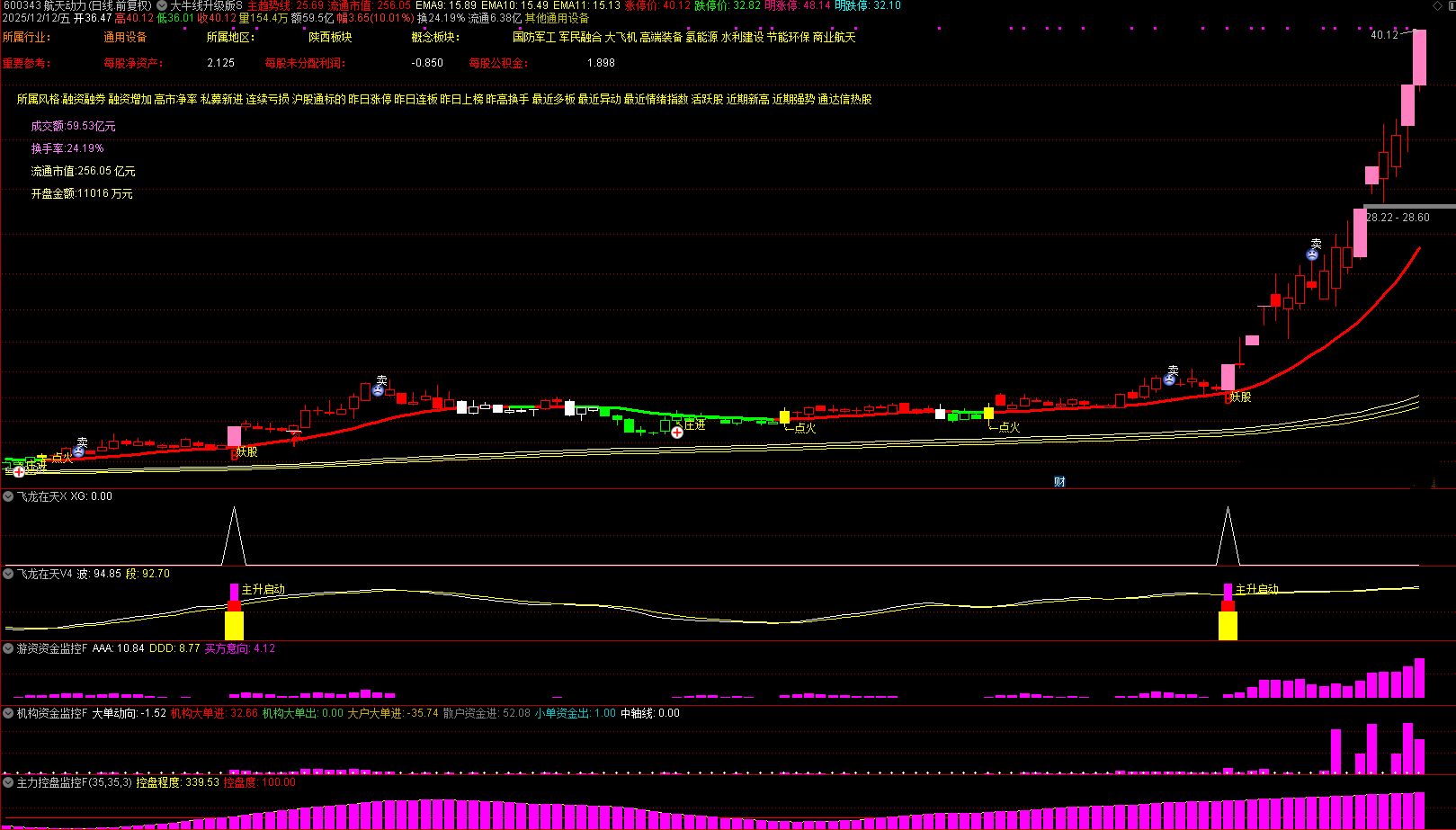The image size is (1456, 830).
Task: Click the red plus 庄进 marker icon mid-chart
Action: tap(677, 433)
